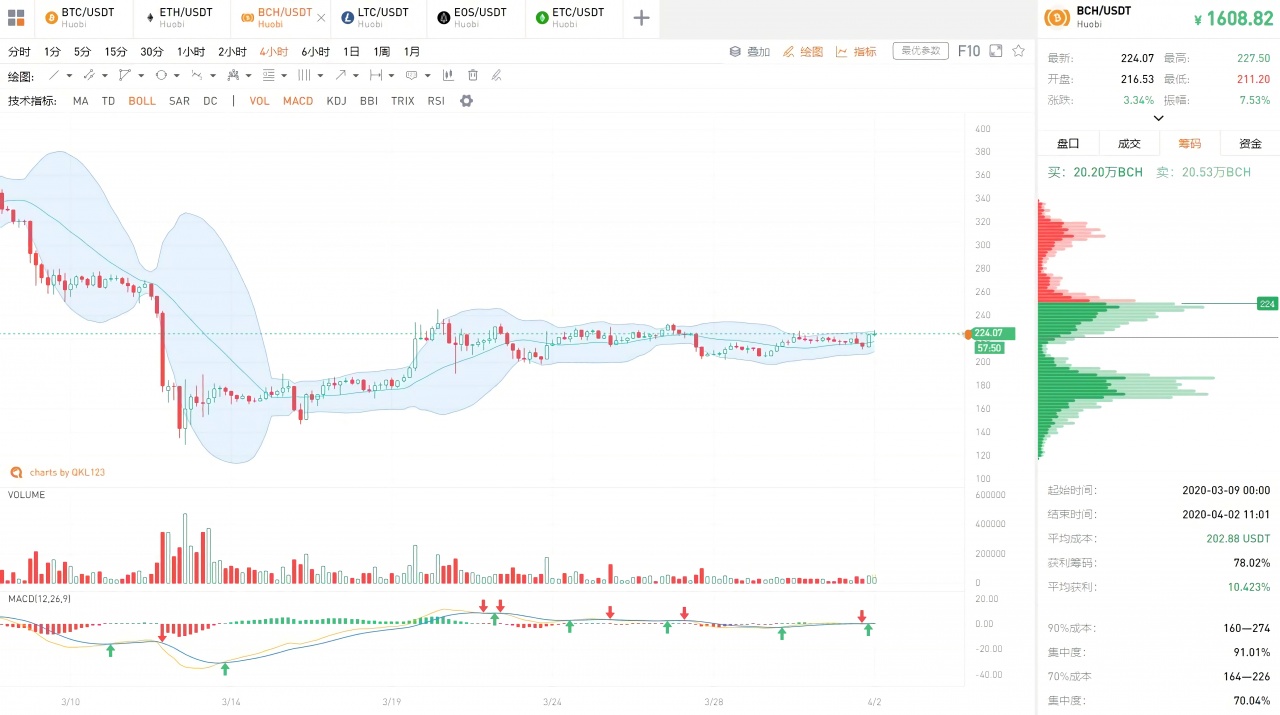Select the 1周 timeframe
This screenshot has width=1280, height=715.
coord(382,51)
